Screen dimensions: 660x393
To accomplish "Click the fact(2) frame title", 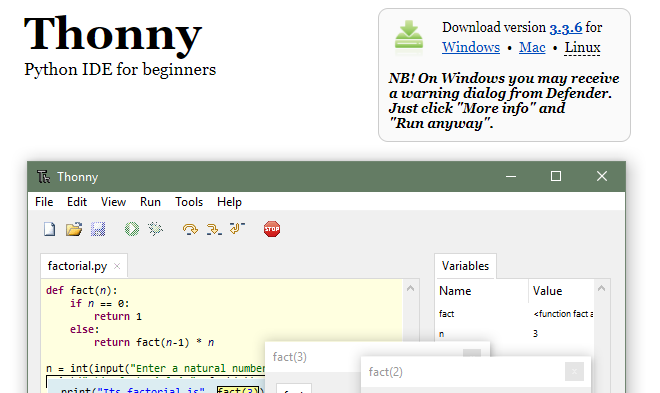I will pos(386,372).
